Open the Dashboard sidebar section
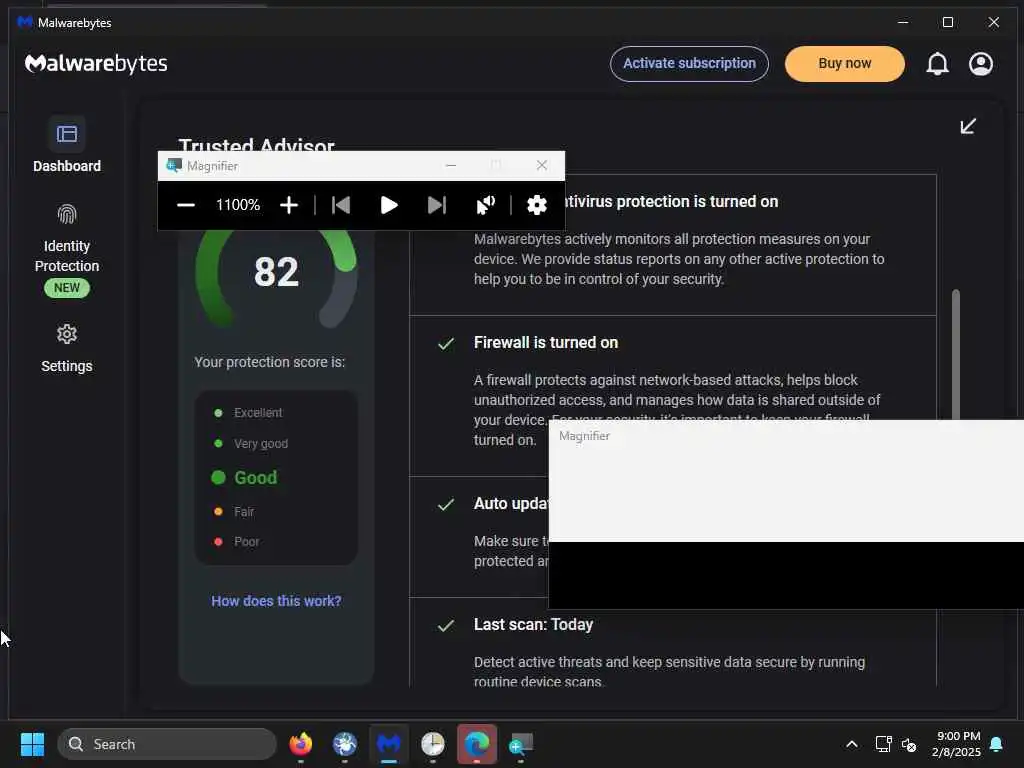The height and width of the screenshot is (768, 1024). click(67, 145)
